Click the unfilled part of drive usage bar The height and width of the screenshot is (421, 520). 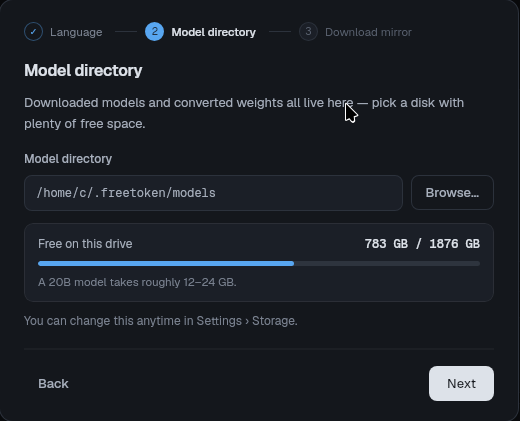(x=387, y=264)
